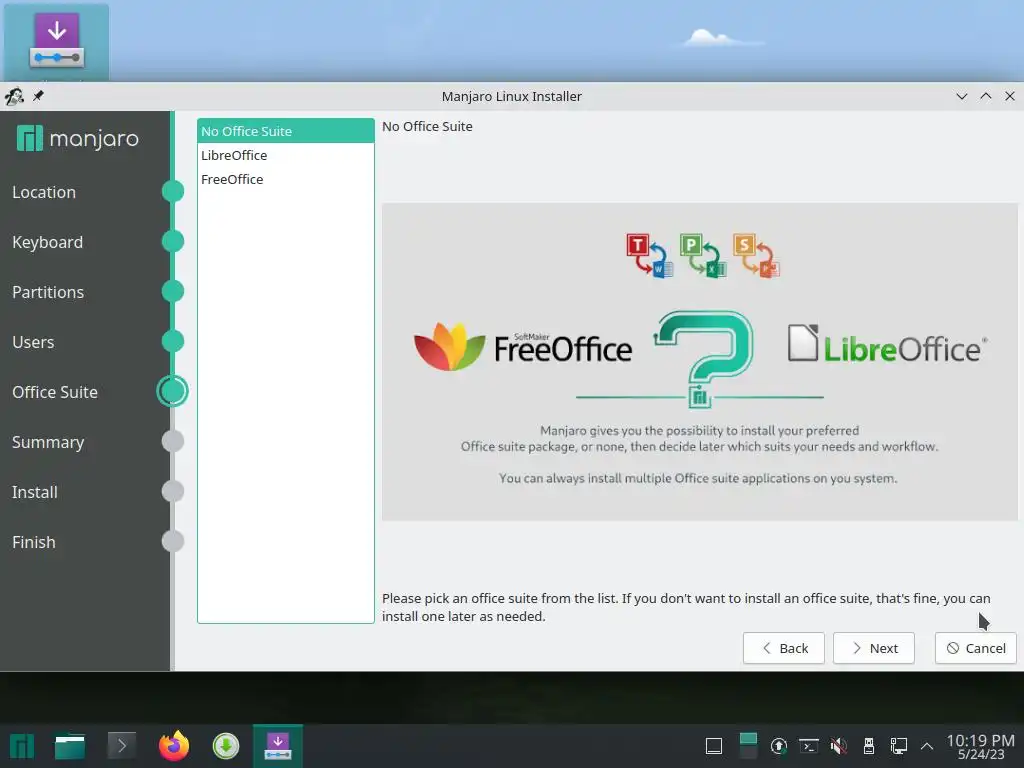The image size is (1024, 768).
Task: Select FreeOffice from the office suite list
Action: (x=285, y=180)
